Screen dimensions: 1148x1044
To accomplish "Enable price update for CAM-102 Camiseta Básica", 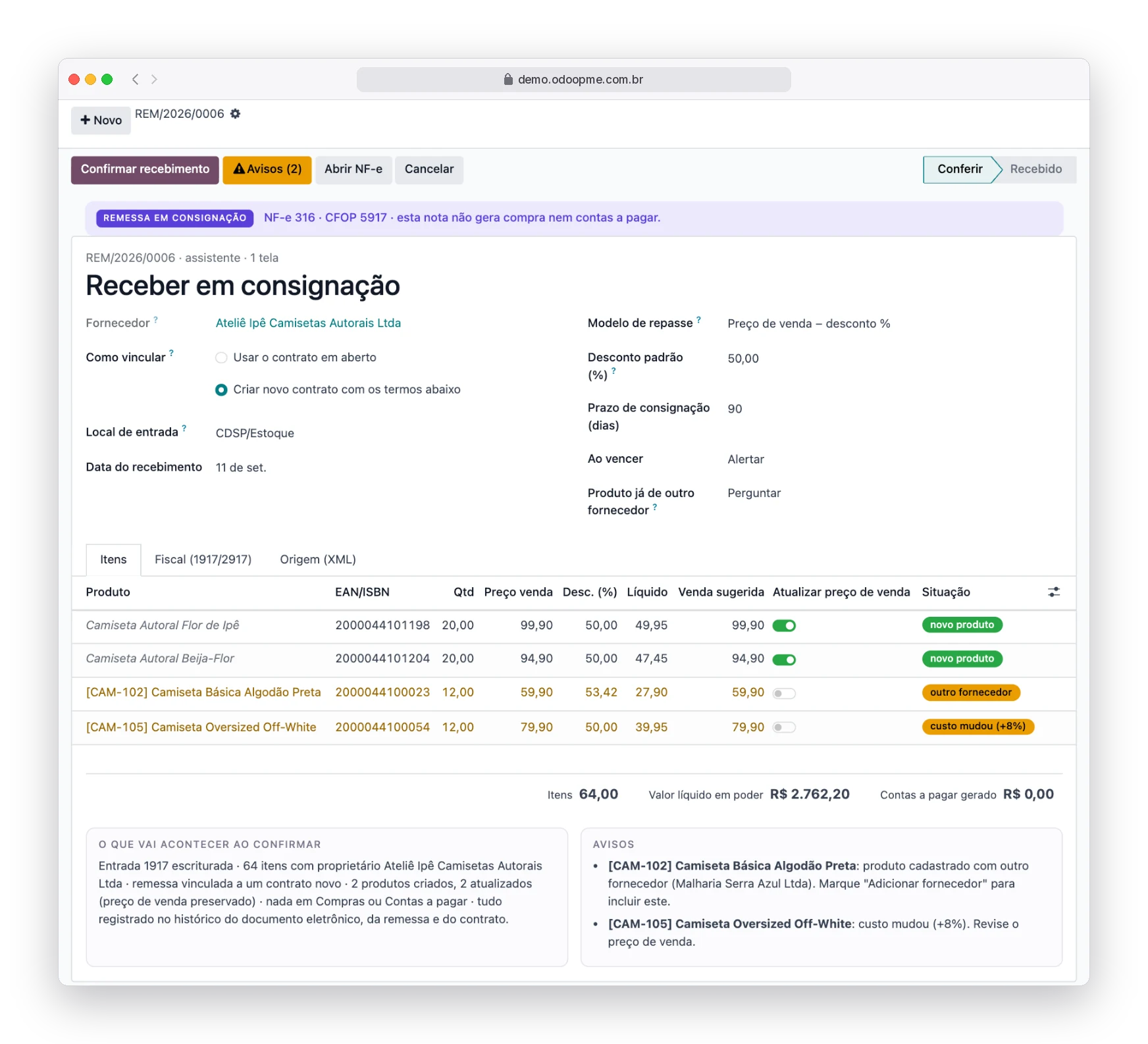I will (784, 693).
